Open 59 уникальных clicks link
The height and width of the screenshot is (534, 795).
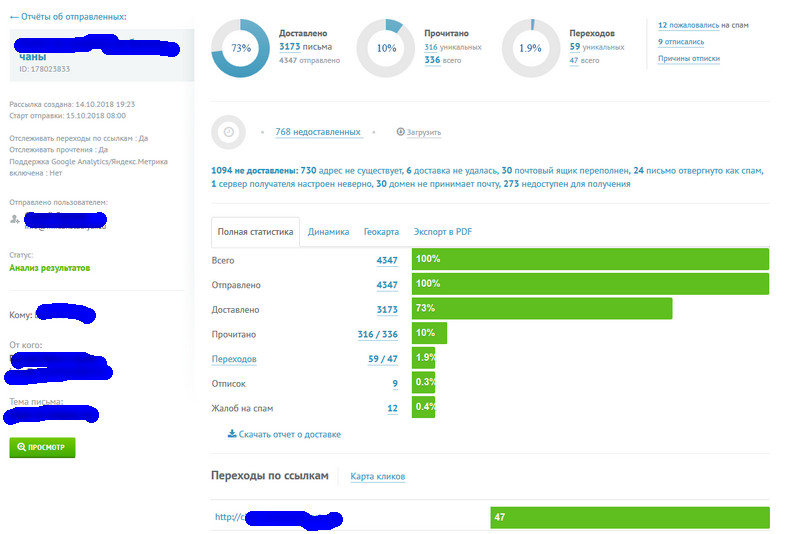pos(597,47)
